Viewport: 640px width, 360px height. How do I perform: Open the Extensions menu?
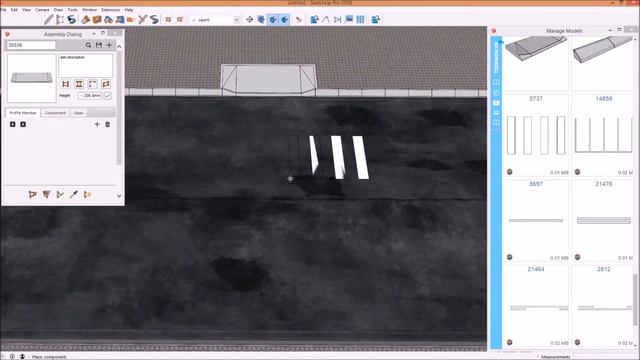coord(111,9)
